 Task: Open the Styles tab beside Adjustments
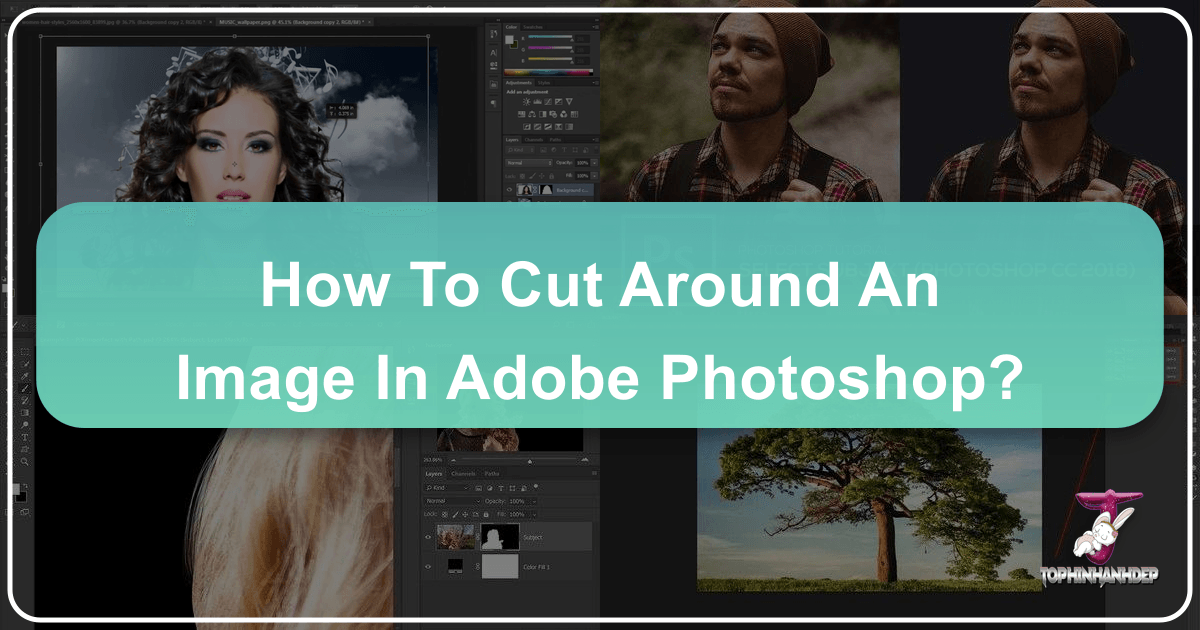point(545,83)
